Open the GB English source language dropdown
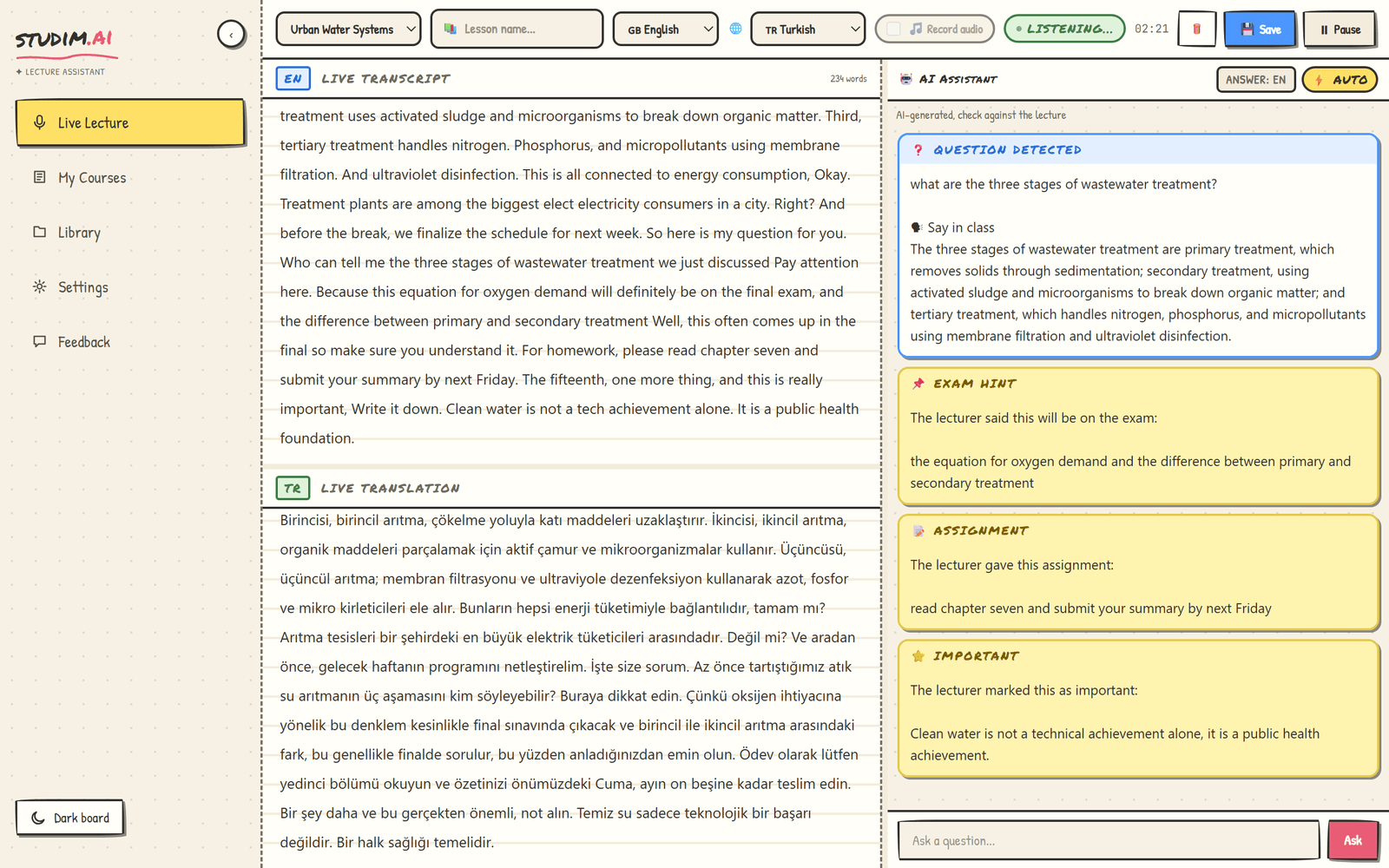 click(665, 29)
